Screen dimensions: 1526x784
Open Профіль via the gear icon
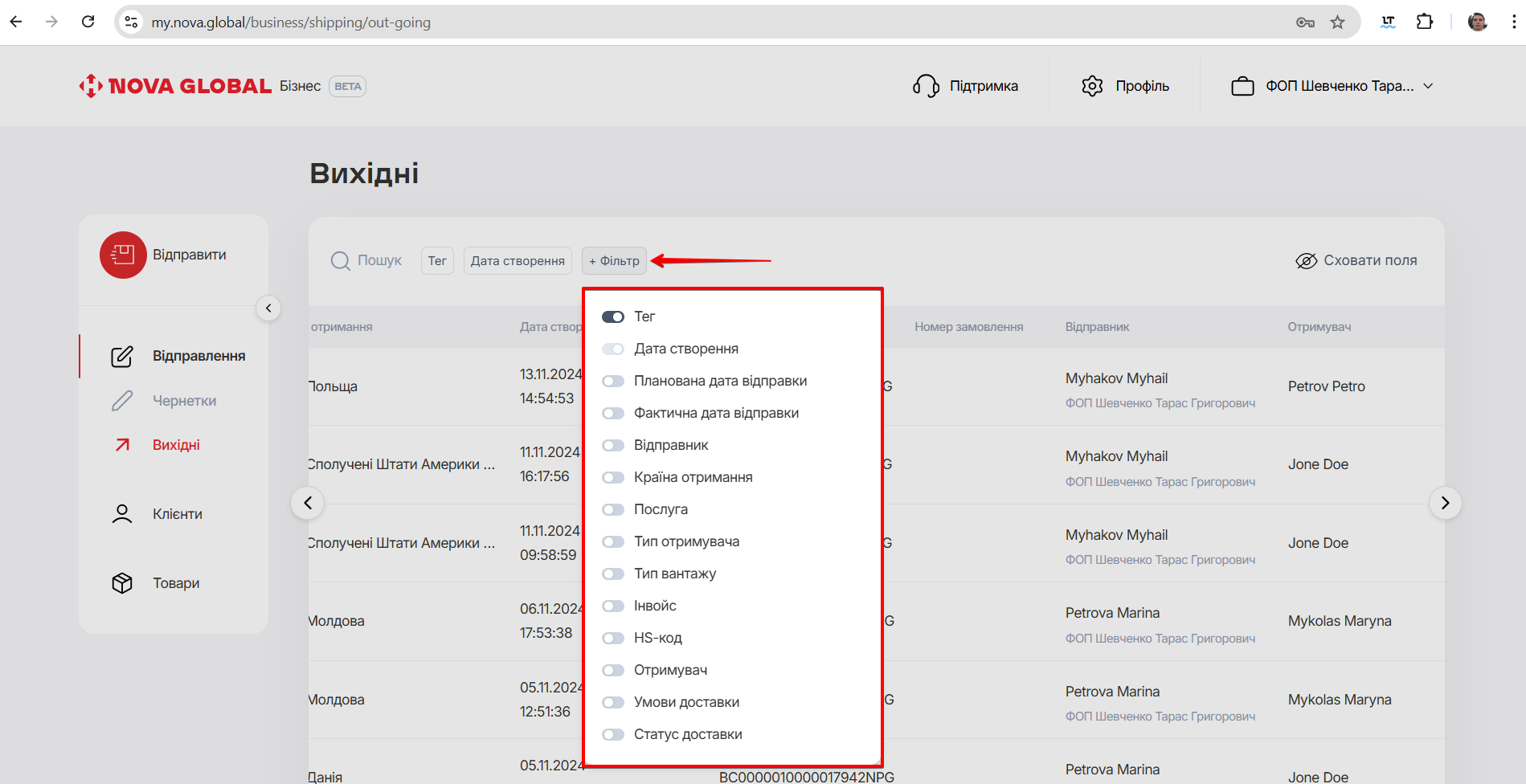pyautogui.click(x=1092, y=86)
